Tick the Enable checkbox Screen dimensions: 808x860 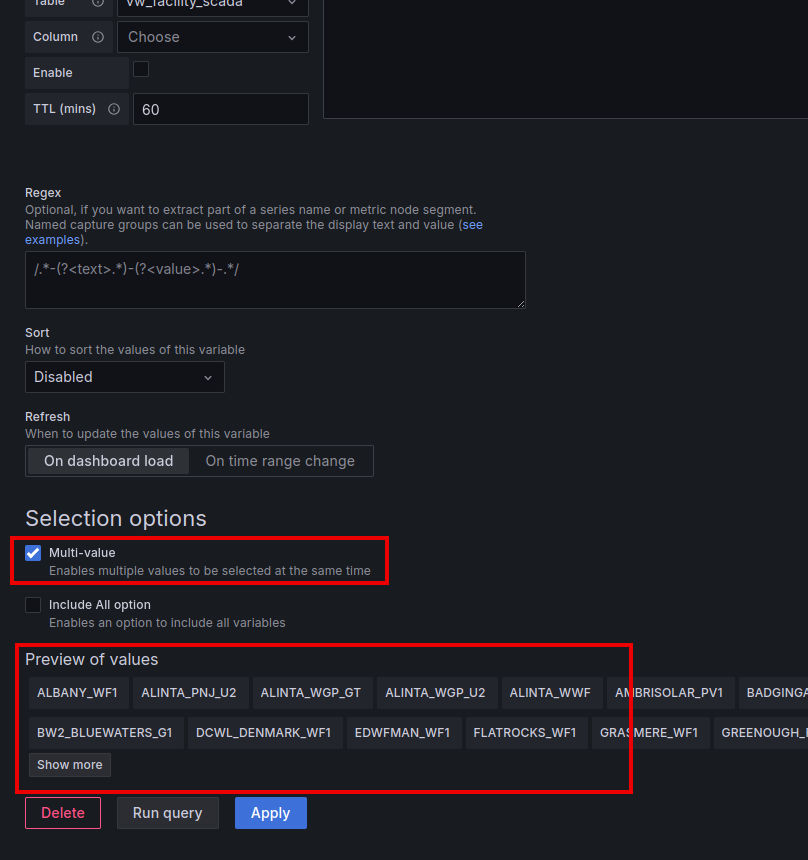pos(141,70)
